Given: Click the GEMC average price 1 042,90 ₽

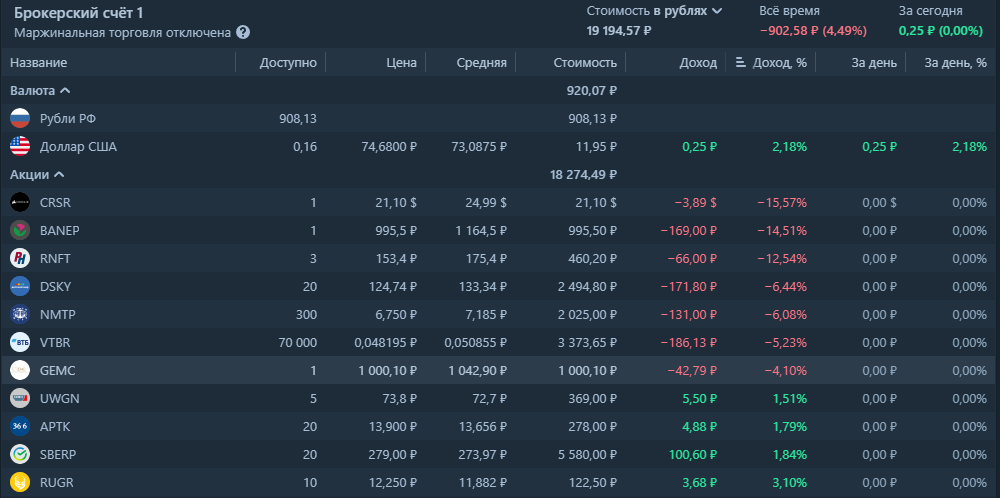Looking at the screenshot, I should click(476, 370).
